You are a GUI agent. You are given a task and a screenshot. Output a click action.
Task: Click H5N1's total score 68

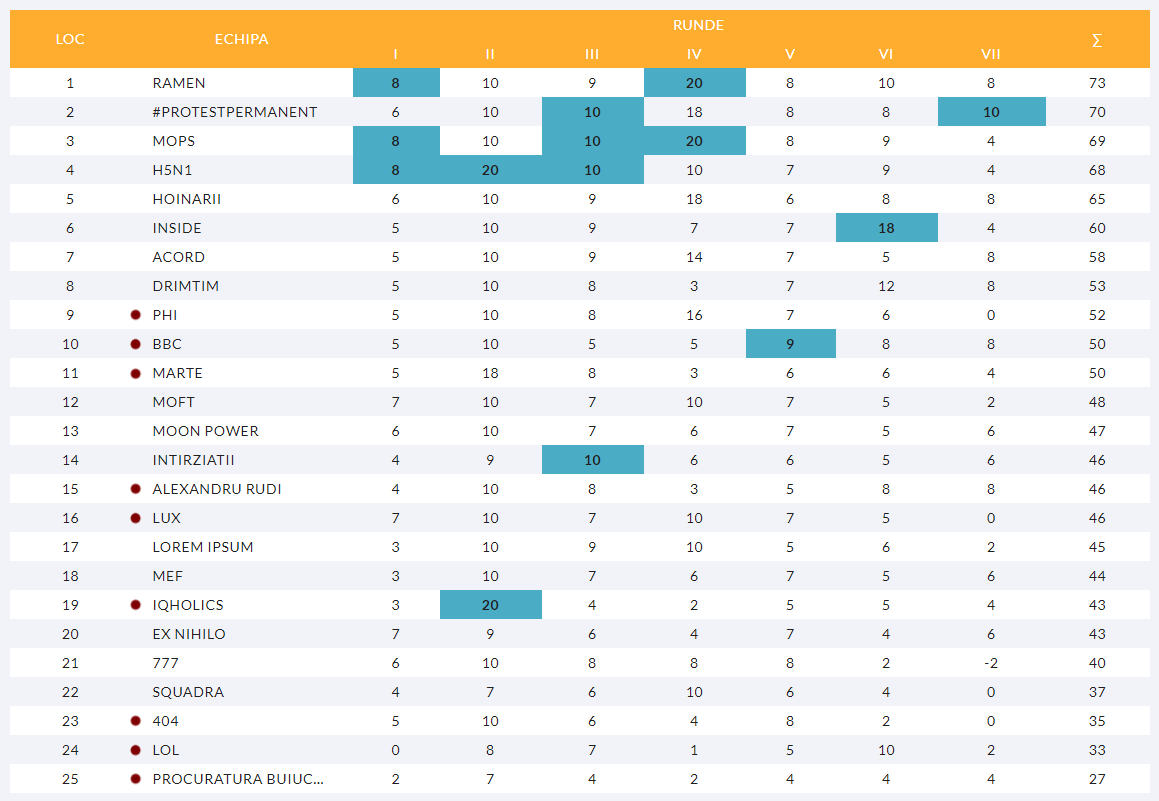1097,170
